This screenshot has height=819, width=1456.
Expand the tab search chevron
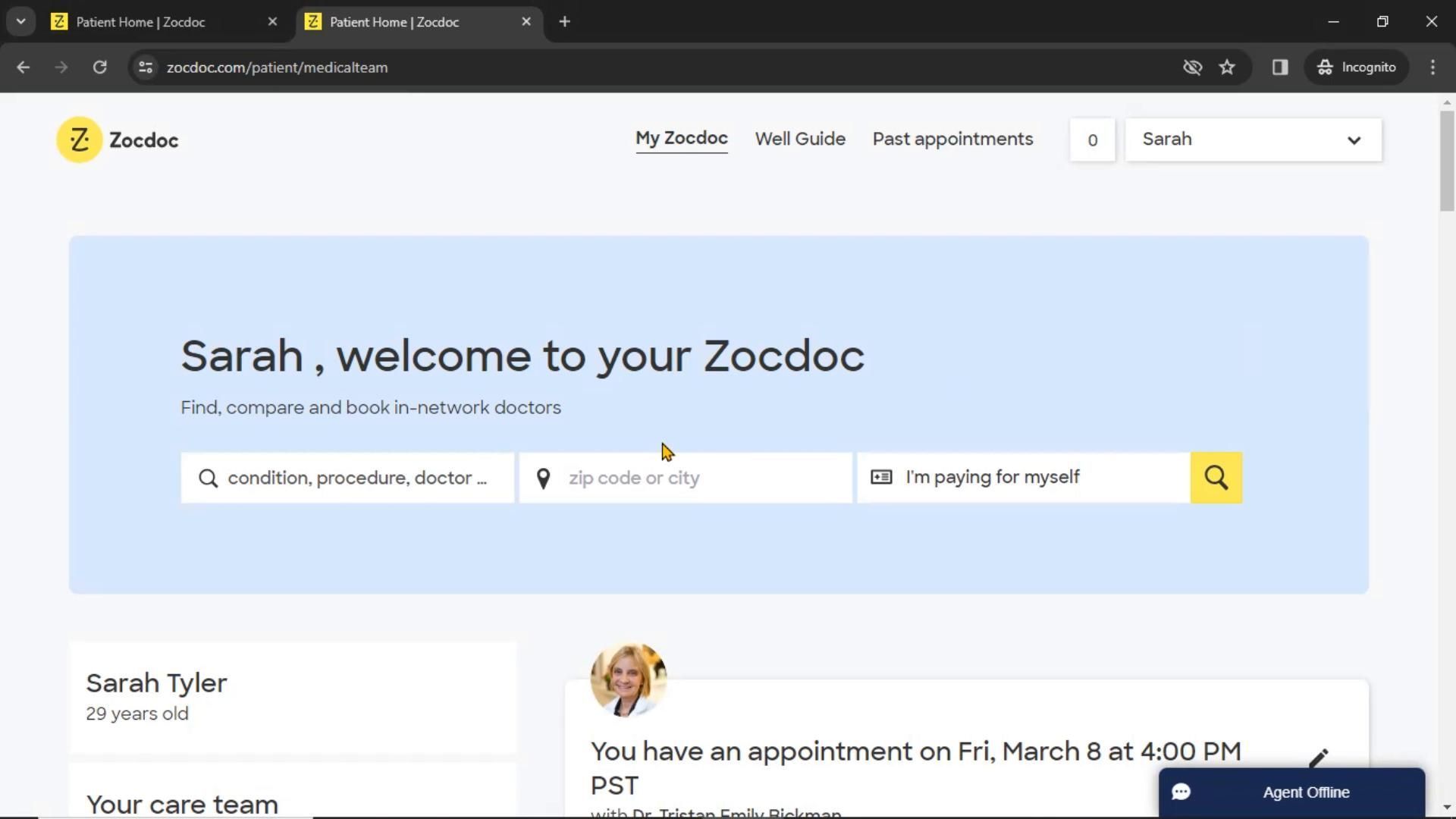[x=20, y=21]
